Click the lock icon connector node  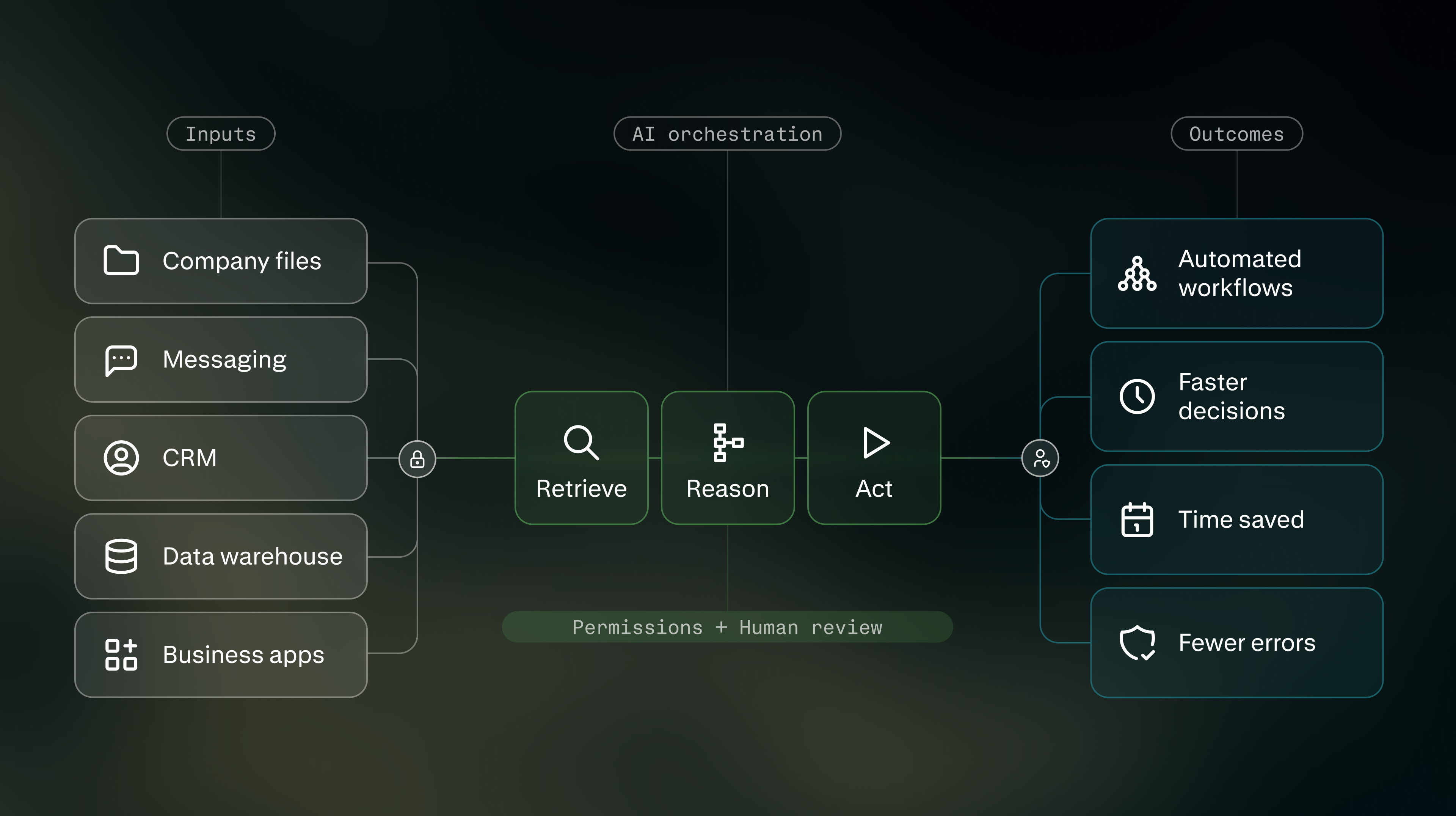tap(417, 459)
